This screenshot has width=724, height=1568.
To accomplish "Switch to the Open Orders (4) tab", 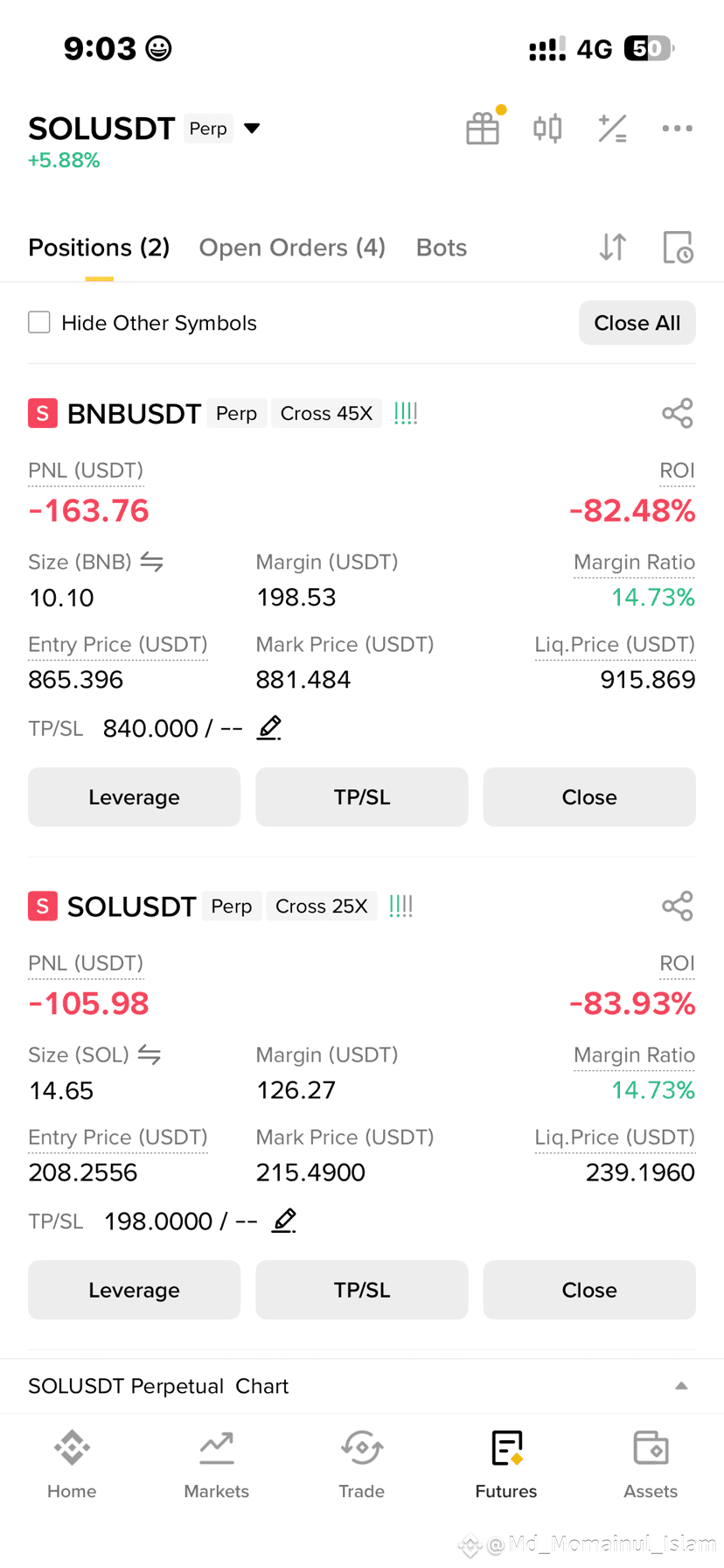I will (x=292, y=248).
